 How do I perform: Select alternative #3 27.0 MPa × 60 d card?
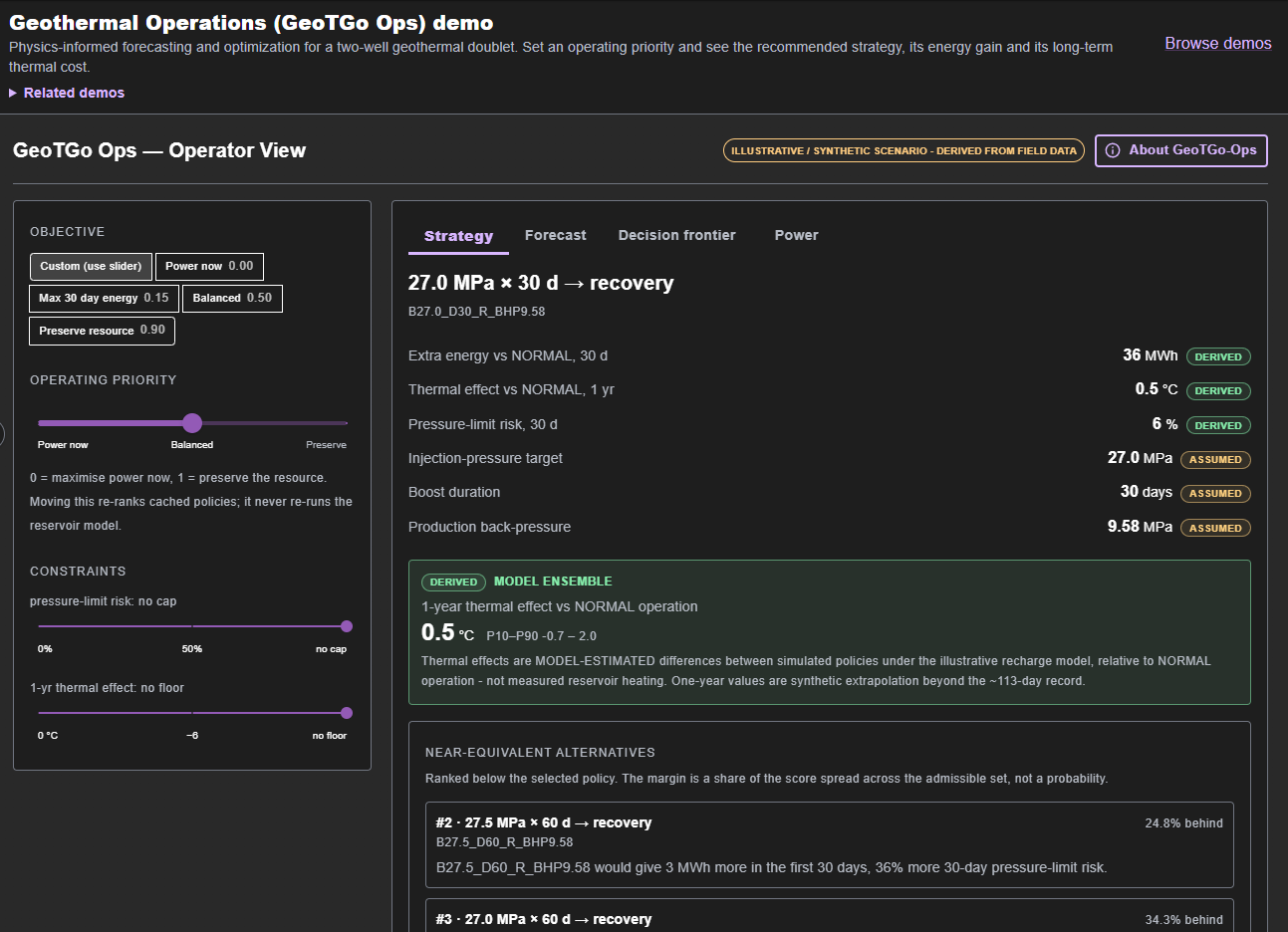pyautogui.click(x=829, y=916)
